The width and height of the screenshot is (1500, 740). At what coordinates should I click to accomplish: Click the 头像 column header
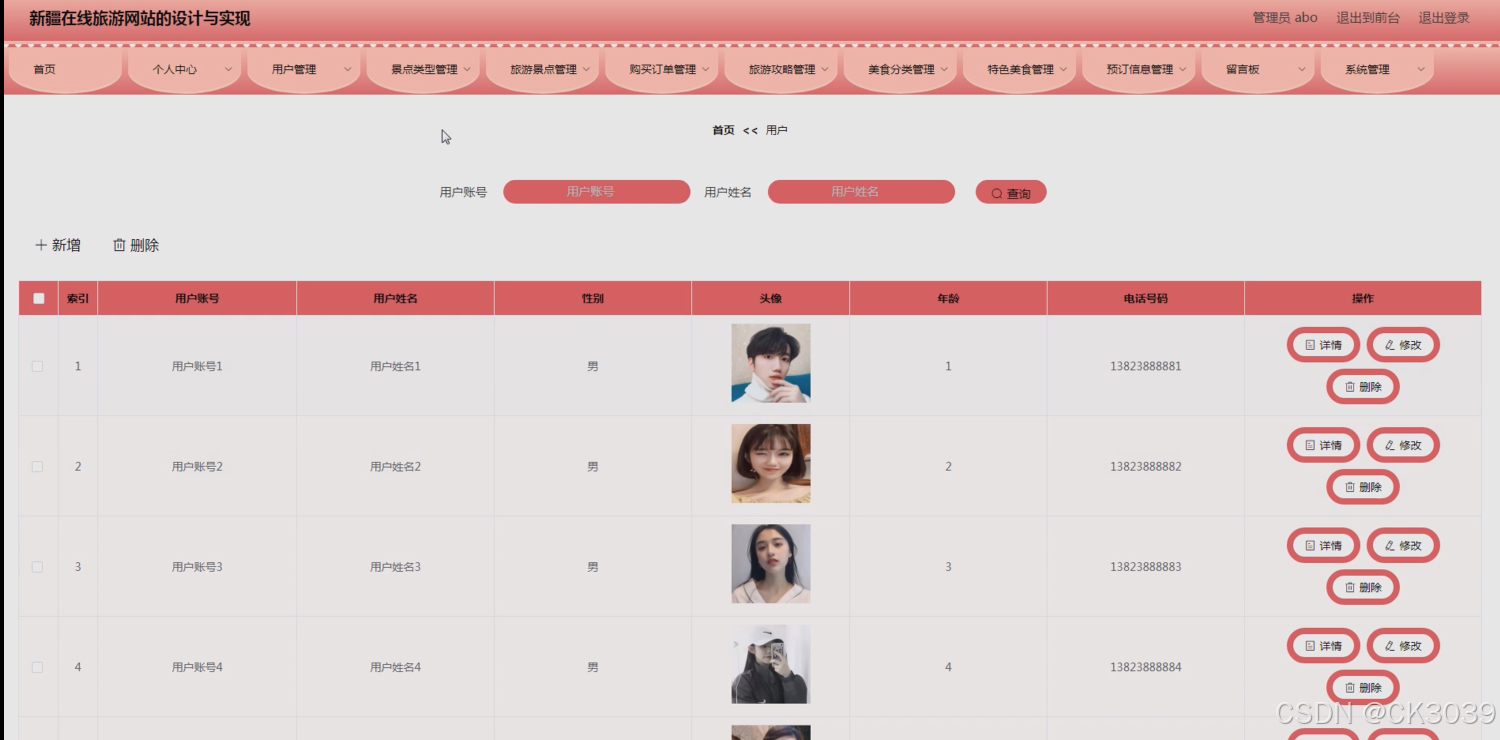(771, 298)
